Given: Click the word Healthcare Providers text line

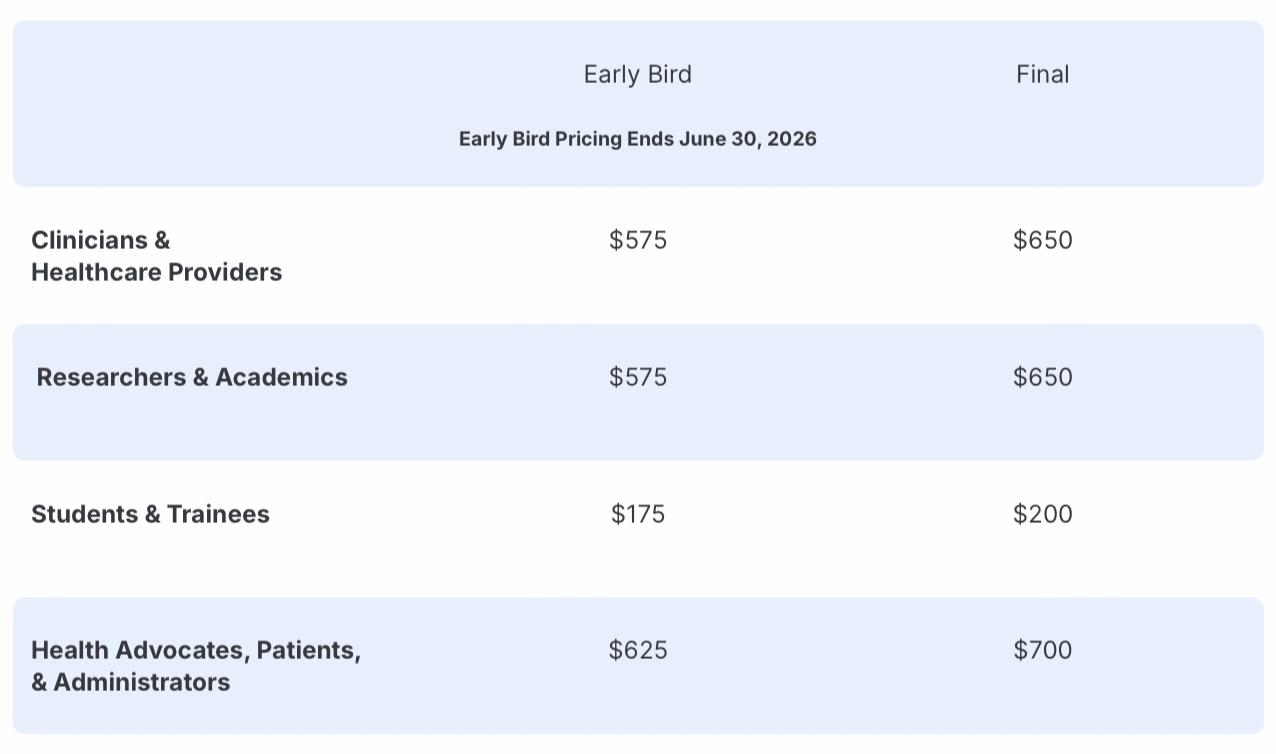Looking at the screenshot, I should 157,272.
